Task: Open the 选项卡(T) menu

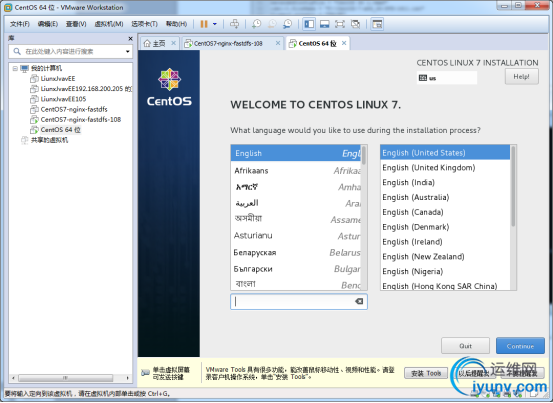Action: (144, 24)
